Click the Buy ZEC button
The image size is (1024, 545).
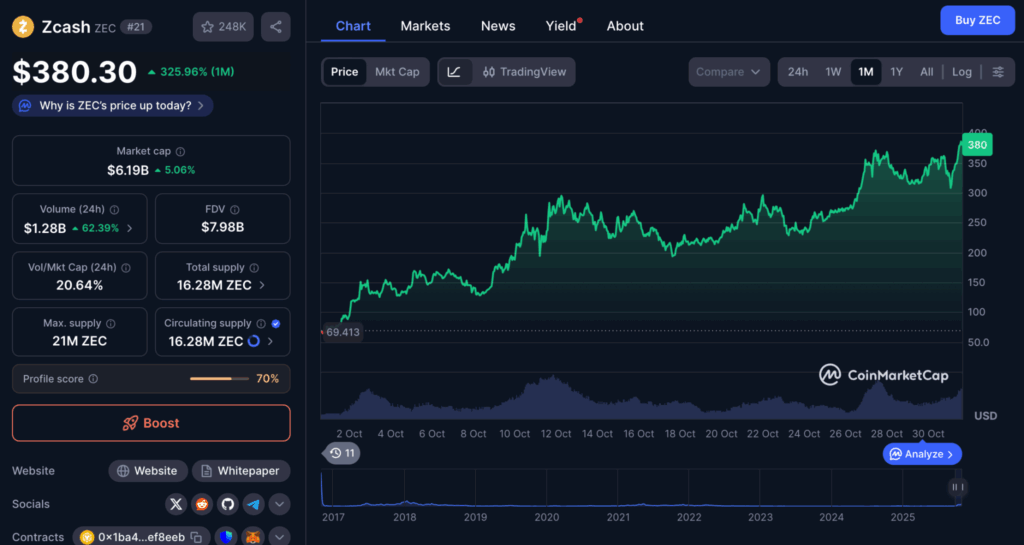coord(977,20)
